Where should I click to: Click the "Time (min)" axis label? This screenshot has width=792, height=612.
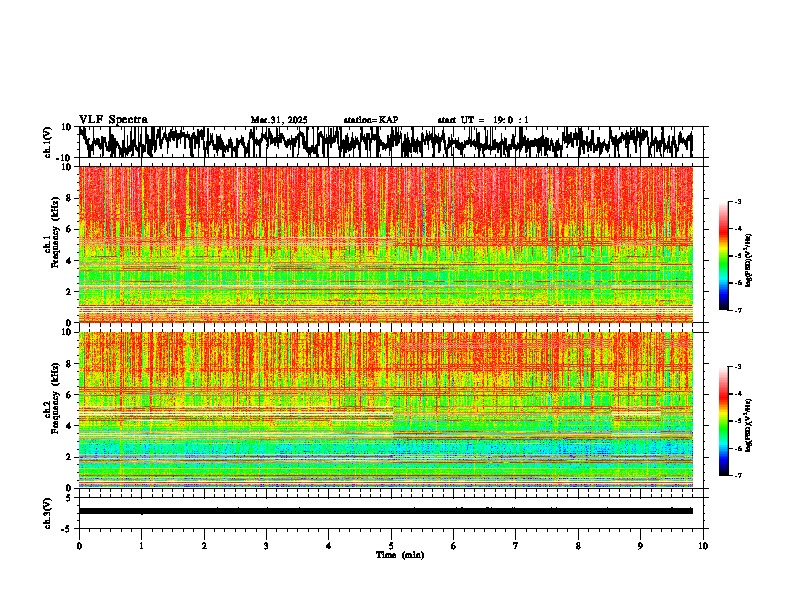400,555
